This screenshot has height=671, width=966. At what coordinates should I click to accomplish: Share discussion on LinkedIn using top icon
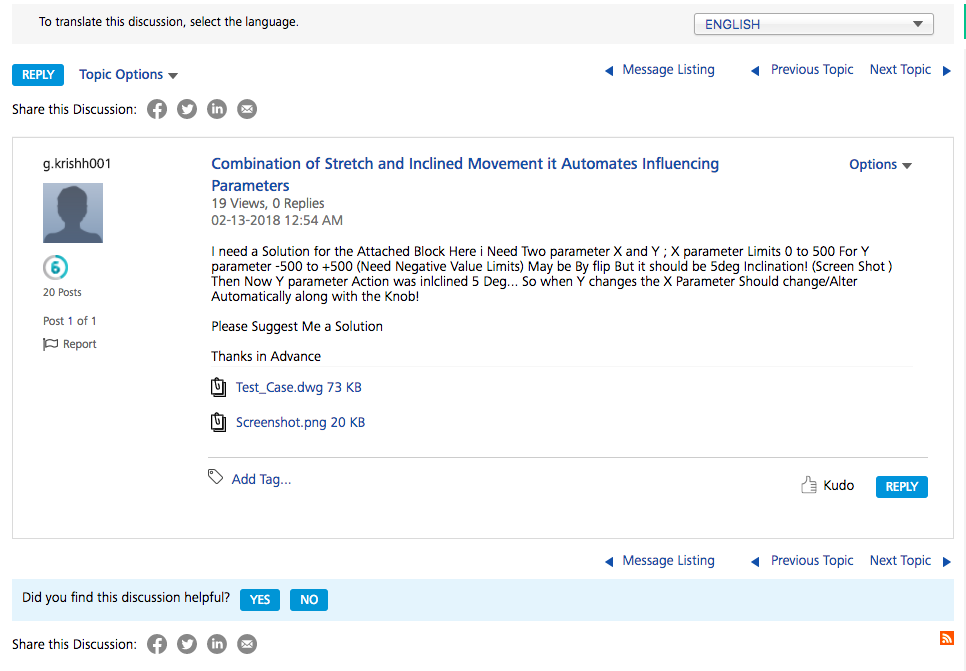pos(217,109)
